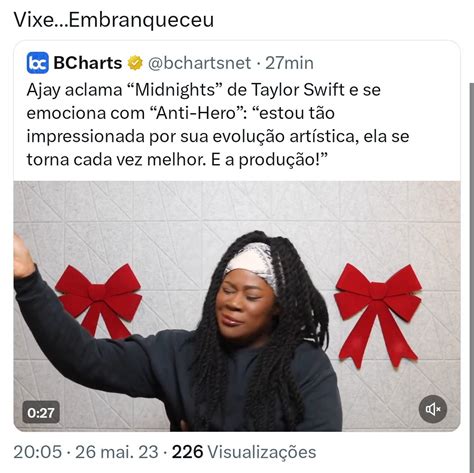Click the last line ending with produção
This screenshot has height=473, width=474.
tap(177, 160)
